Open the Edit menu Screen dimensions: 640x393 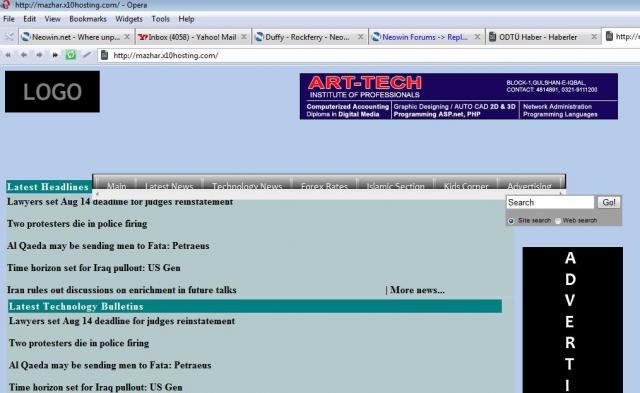point(29,19)
